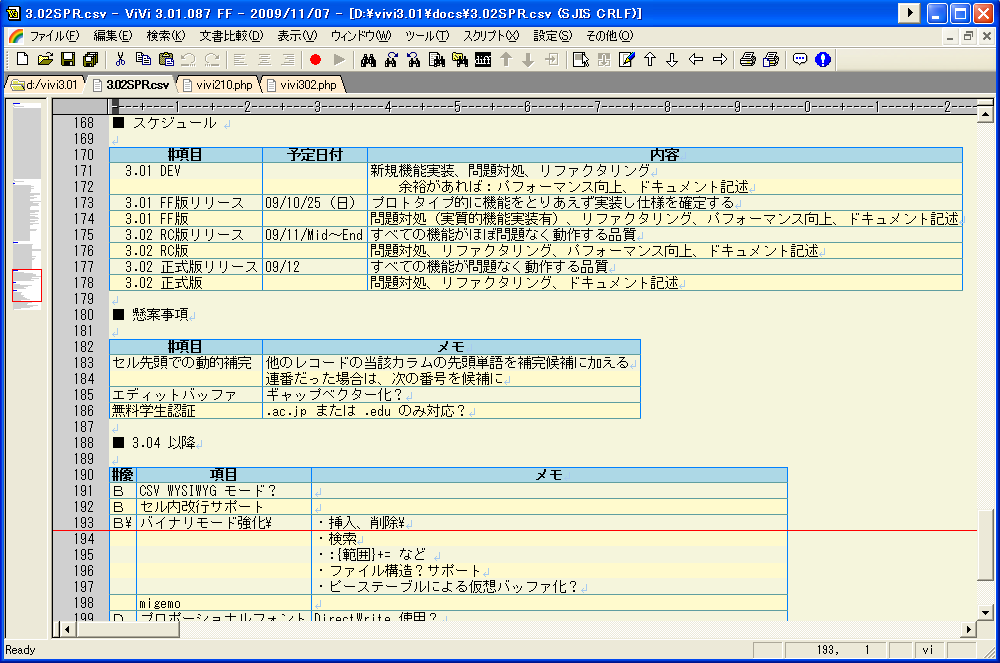Image resolution: width=1000 pixels, height=663 pixels.
Task: Create a new file via toolbar
Action: (x=22, y=59)
